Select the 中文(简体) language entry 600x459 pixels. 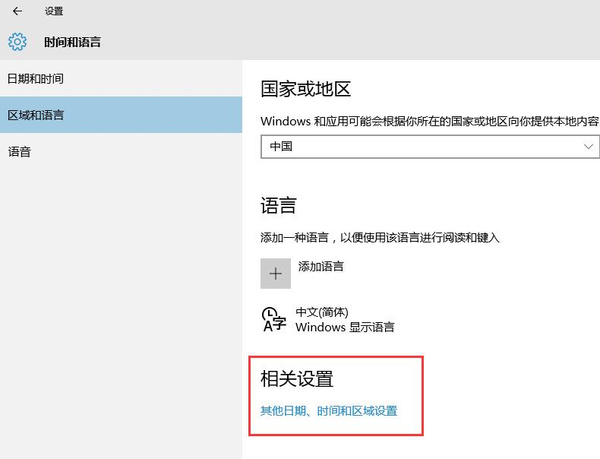tap(344, 319)
